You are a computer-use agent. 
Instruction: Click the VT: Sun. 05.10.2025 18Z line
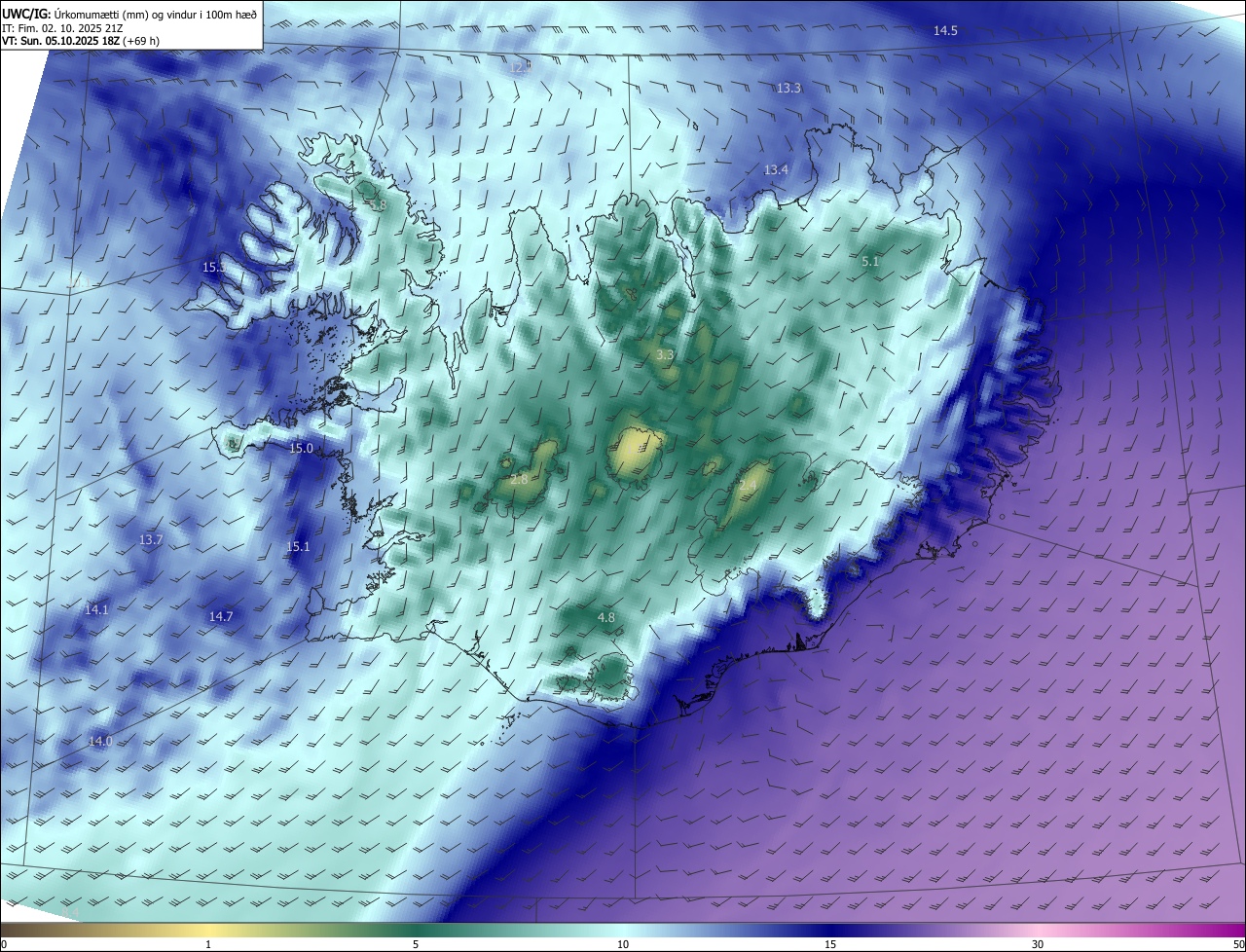(x=81, y=42)
